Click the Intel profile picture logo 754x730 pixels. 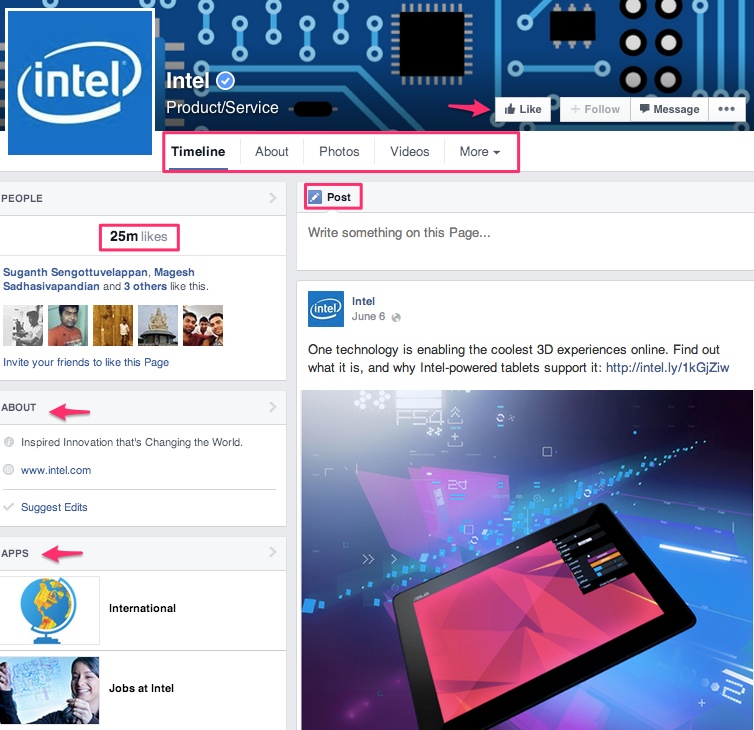(80, 82)
